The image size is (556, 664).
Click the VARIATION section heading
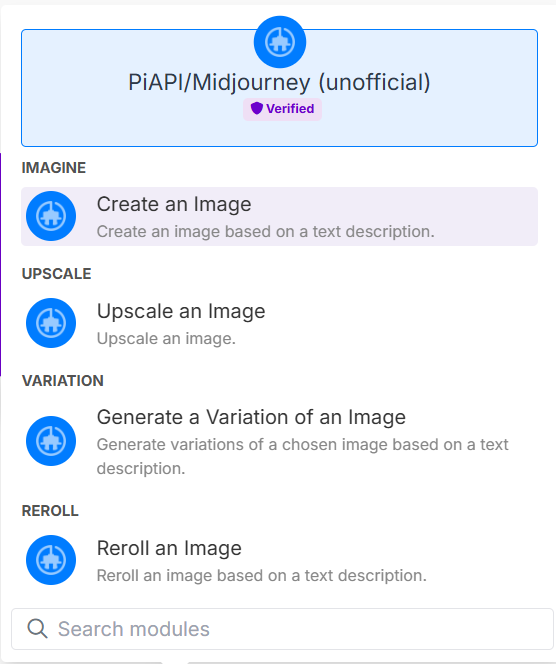pyautogui.click(x=63, y=381)
